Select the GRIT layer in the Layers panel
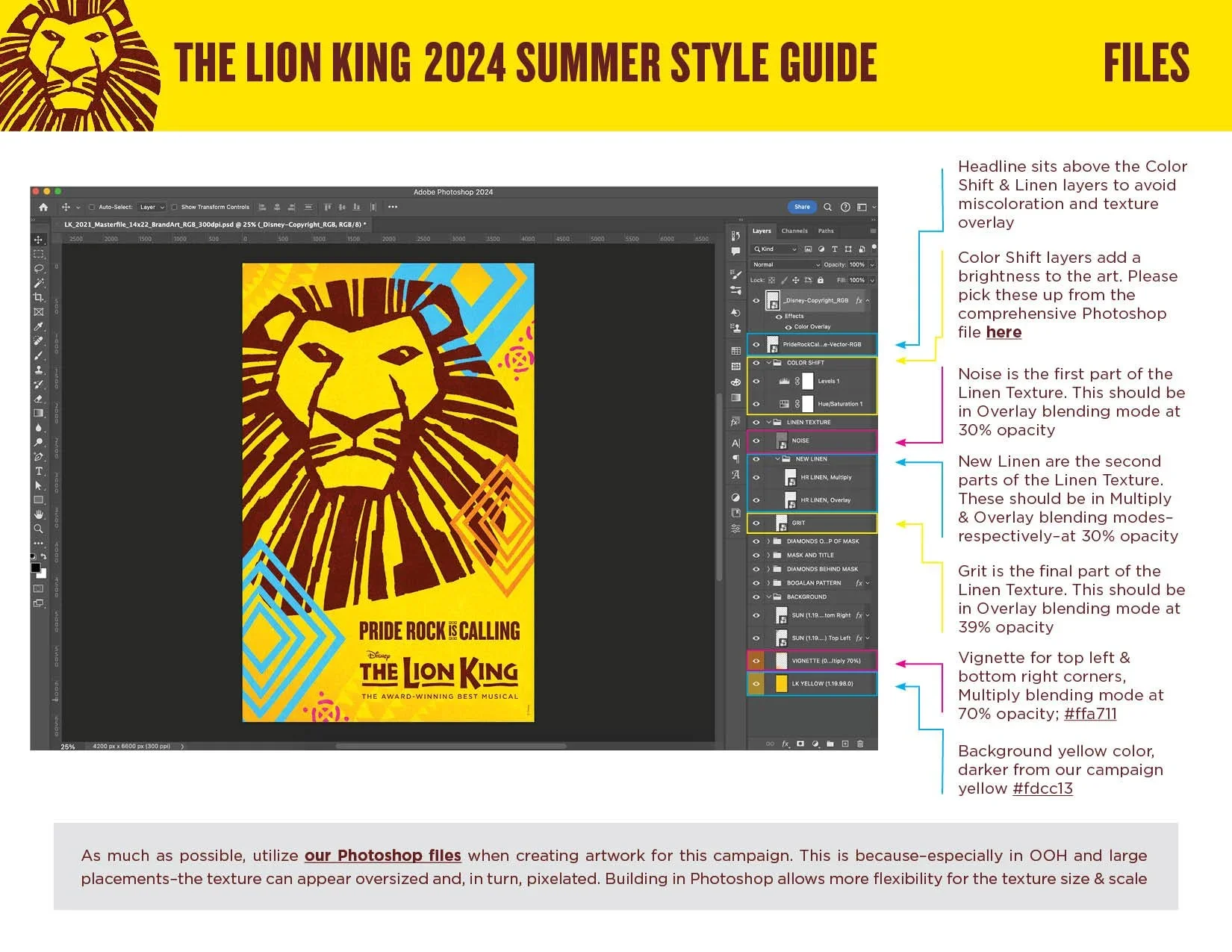This screenshot has height=952, width=1232. pyautogui.click(x=797, y=523)
